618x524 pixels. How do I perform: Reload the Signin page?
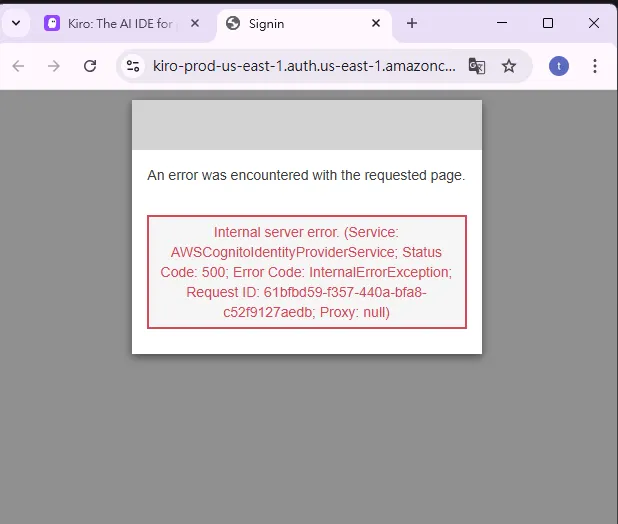click(90, 66)
